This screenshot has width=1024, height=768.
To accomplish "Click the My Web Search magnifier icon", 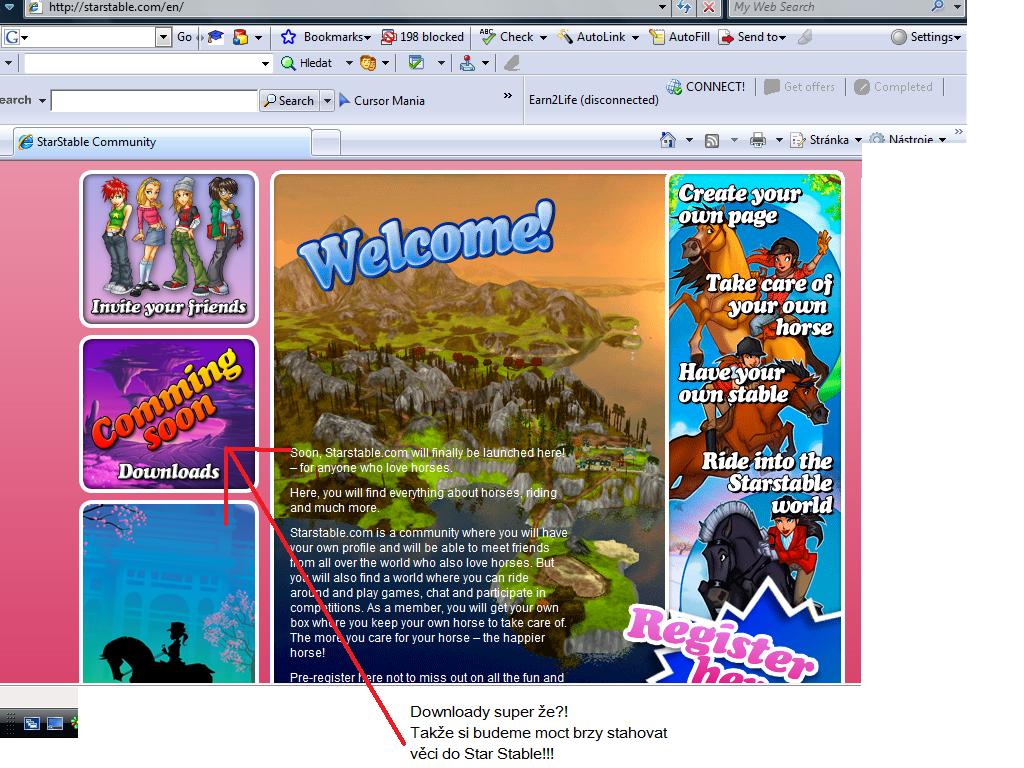I will [938, 7].
